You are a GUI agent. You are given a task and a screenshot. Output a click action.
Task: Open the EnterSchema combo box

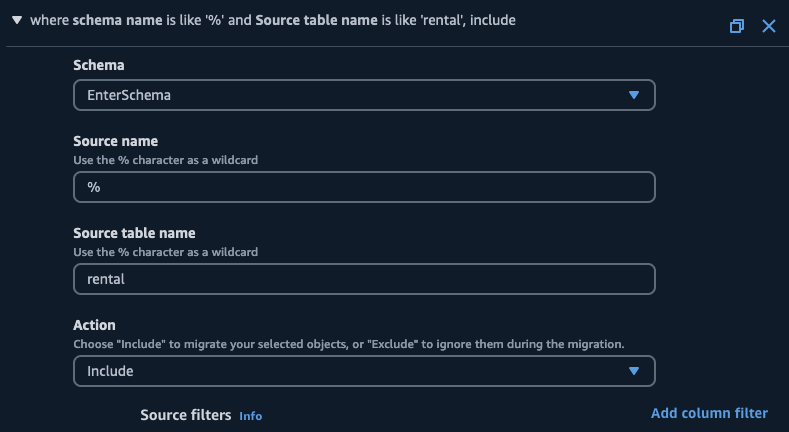[x=350, y=95]
